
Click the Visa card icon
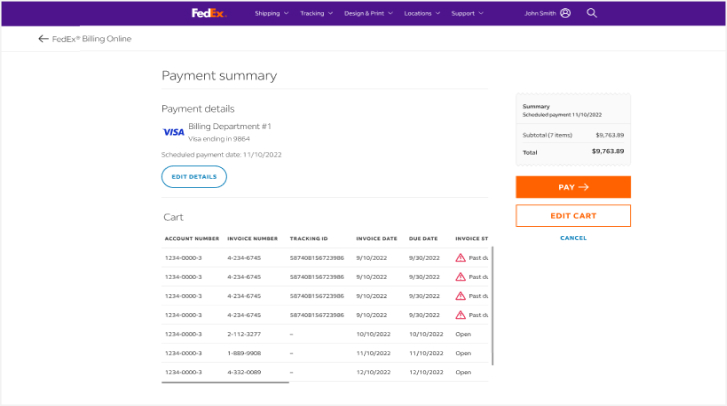[x=173, y=132]
